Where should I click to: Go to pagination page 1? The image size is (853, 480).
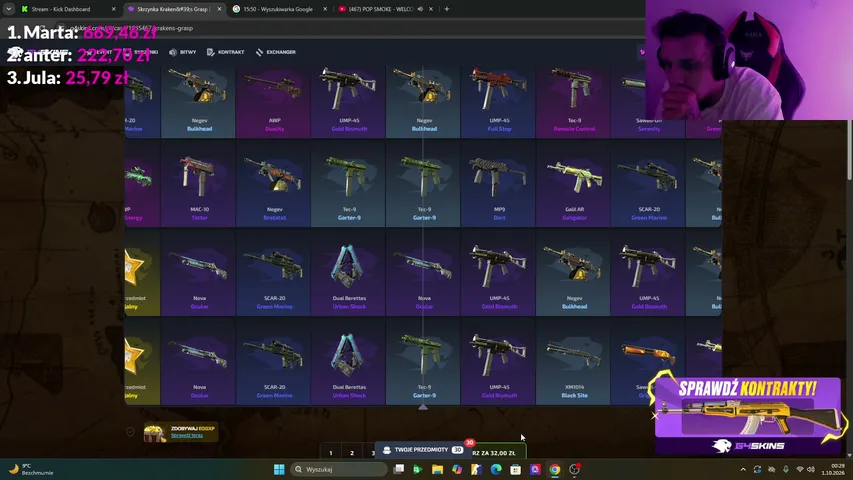331,452
